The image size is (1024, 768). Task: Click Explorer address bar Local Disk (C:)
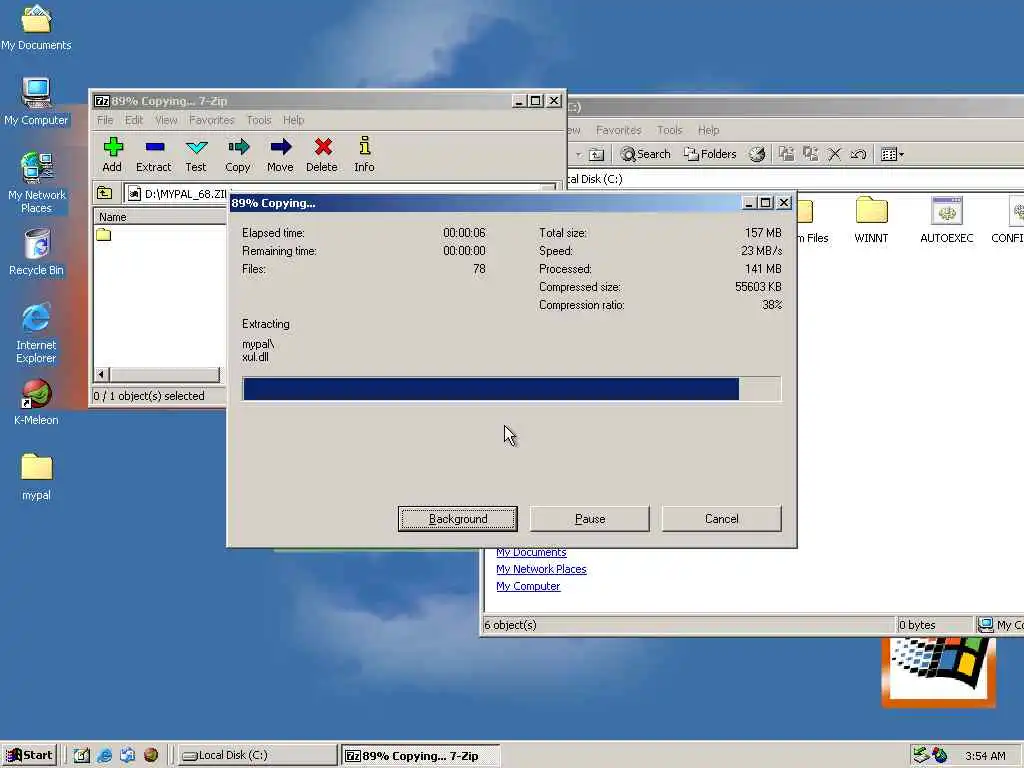point(795,179)
